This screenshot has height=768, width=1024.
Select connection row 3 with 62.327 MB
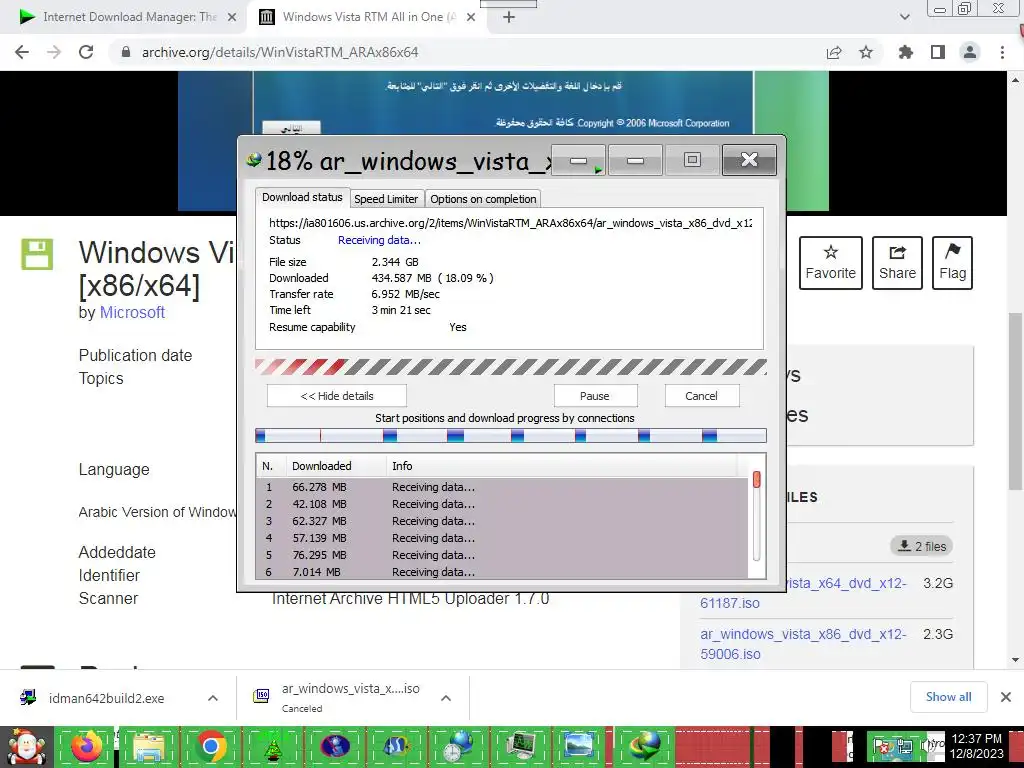point(502,521)
